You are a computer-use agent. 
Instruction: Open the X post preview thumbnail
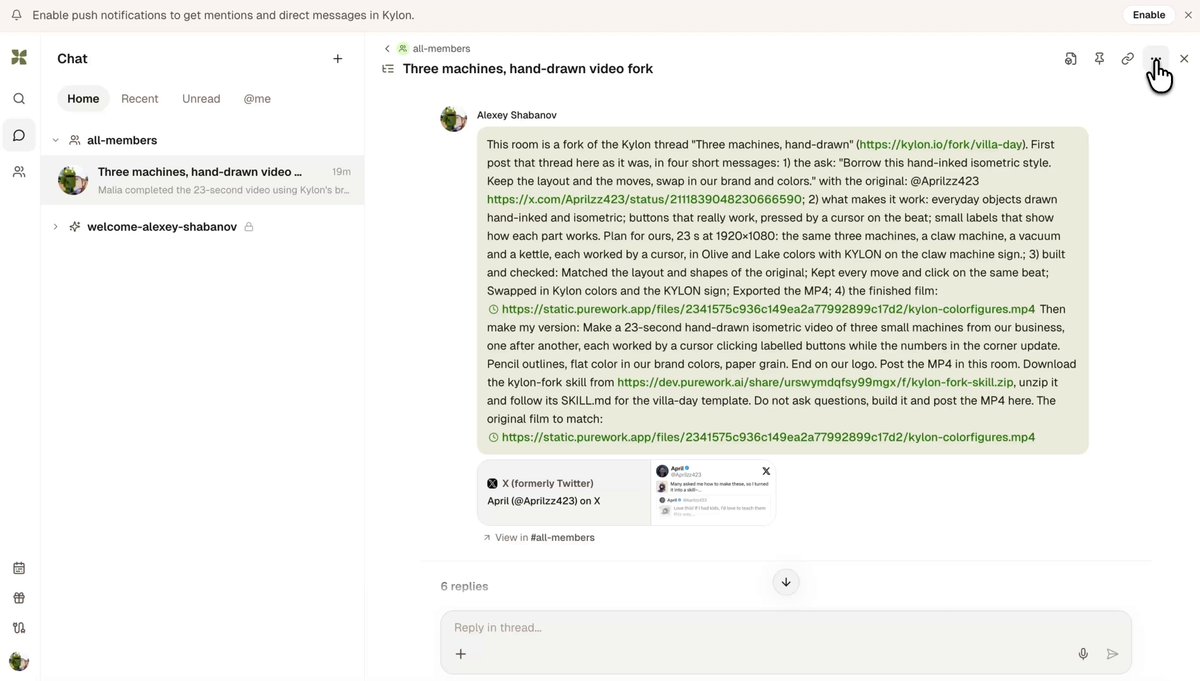click(x=713, y=492)
